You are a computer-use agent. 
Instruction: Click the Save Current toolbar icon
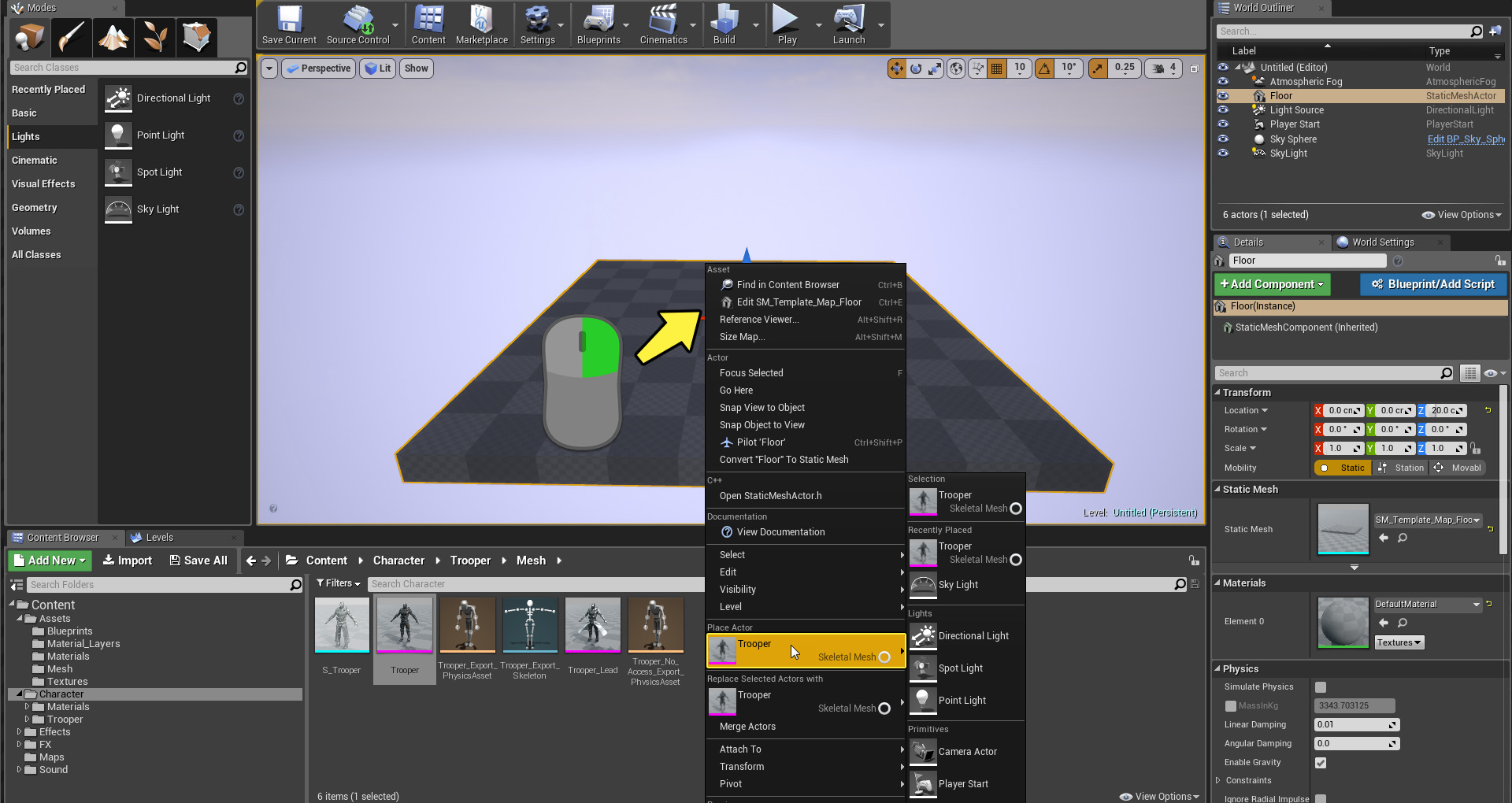[x=289, y=25]
